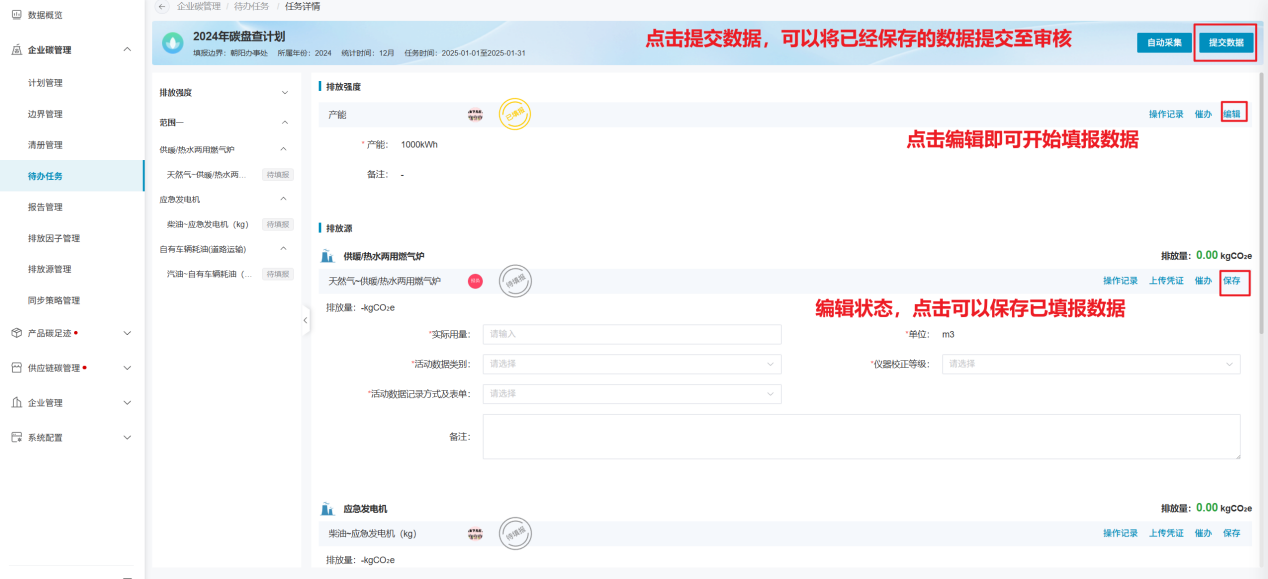The image size is (1268, 579).
Task: Open the 活动数据类别 dropdown
Action: [632, 364]
